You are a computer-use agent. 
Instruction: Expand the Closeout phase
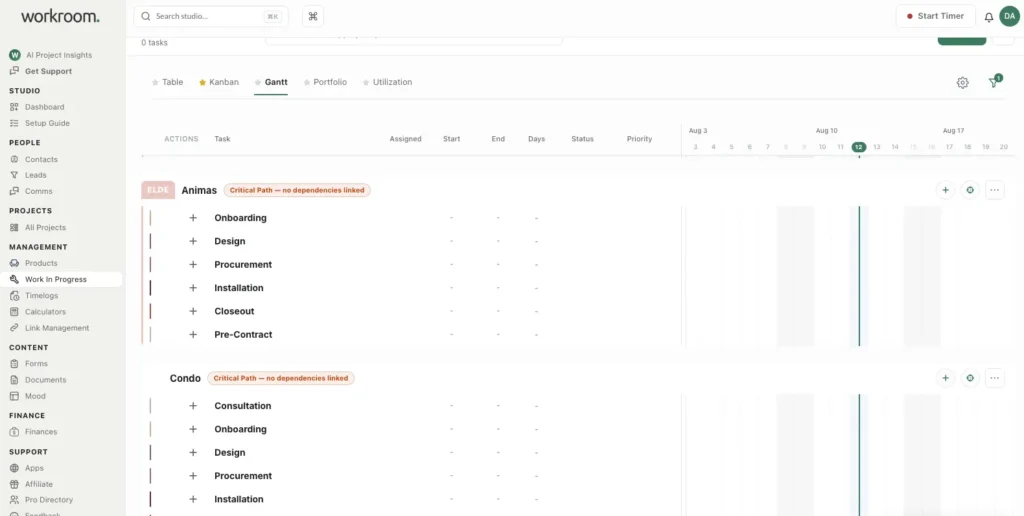(x=193, y=312)
